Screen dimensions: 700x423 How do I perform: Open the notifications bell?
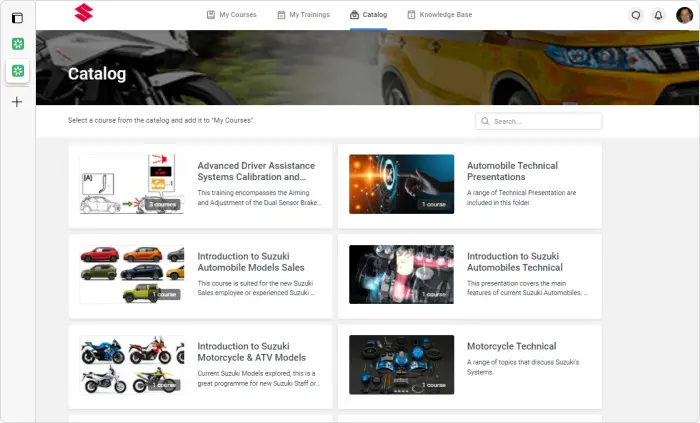click(658, 15)
